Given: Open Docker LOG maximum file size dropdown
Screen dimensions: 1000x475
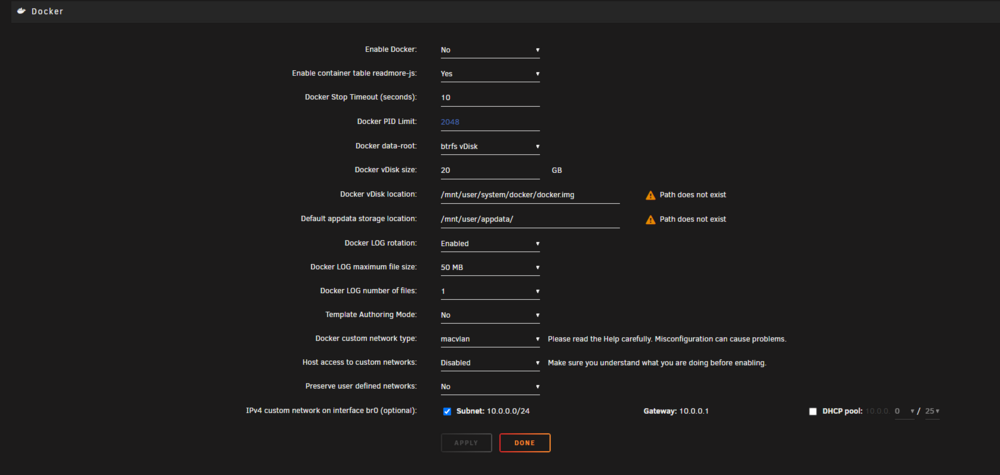Looking at the screenshot, I should pos(490,268).
